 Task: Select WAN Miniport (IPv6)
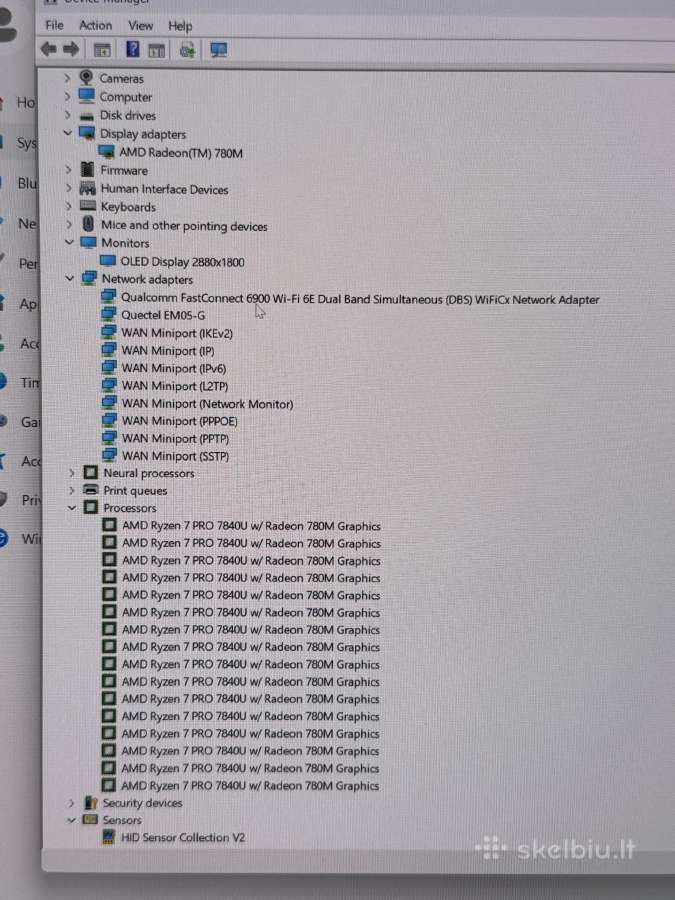[x=174, y=368]
